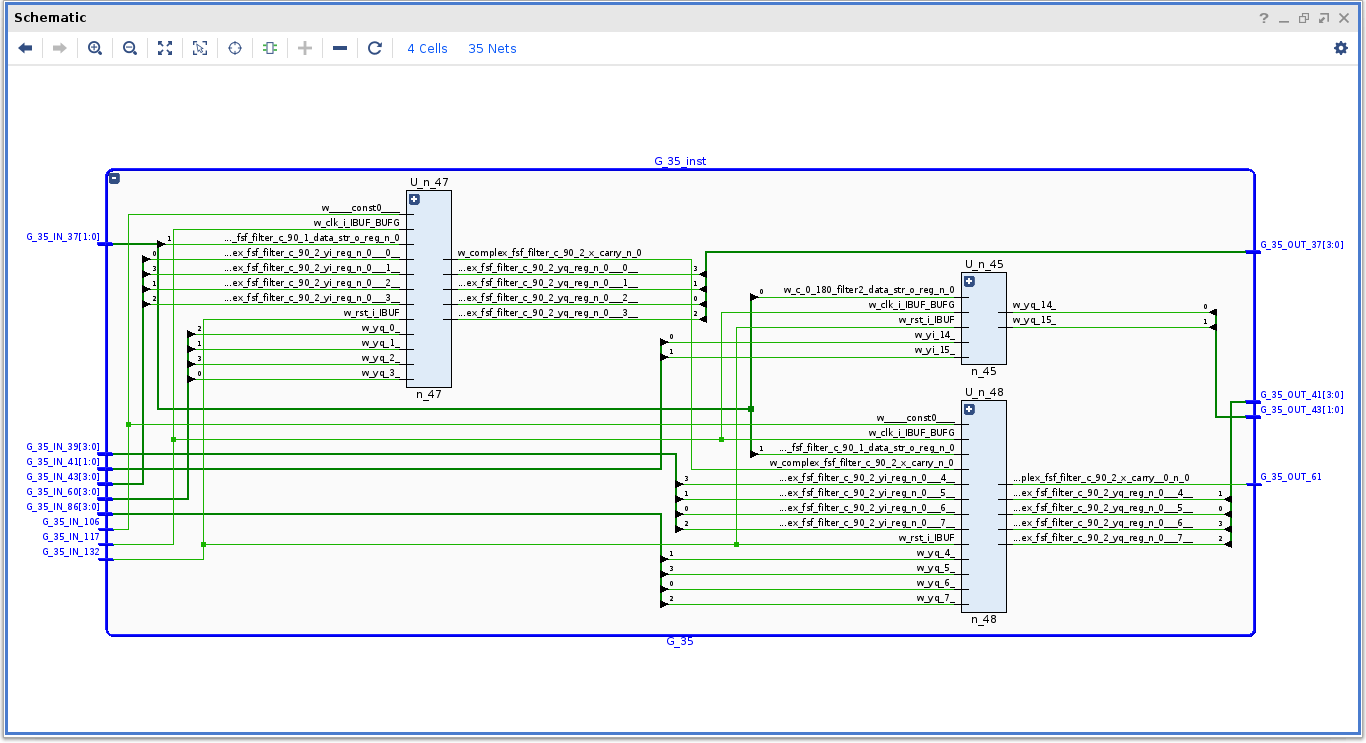Select w_yi_14_ input pin of U_n_45
This screenshot has height=743, width=1366.
coord(934,335)
